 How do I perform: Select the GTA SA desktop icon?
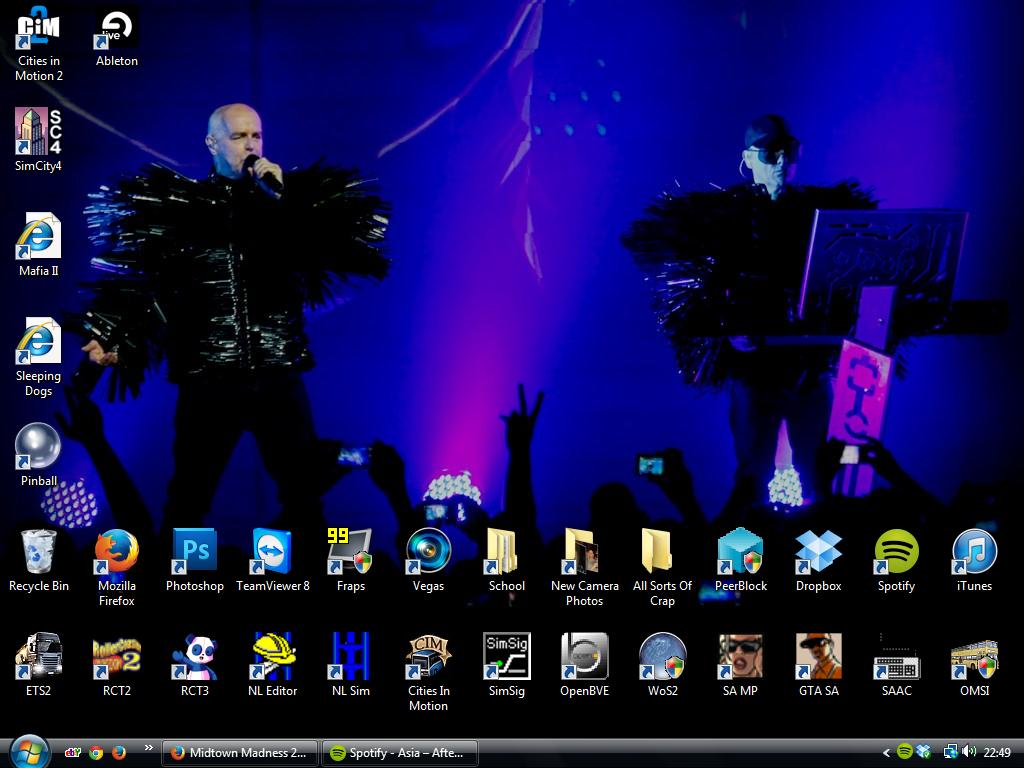818,656
